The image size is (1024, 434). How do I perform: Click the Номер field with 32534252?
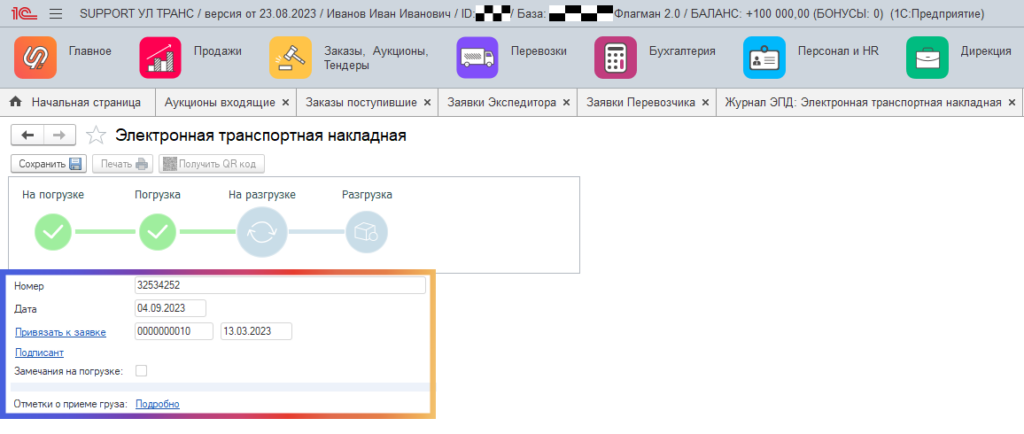coord(280,285)
